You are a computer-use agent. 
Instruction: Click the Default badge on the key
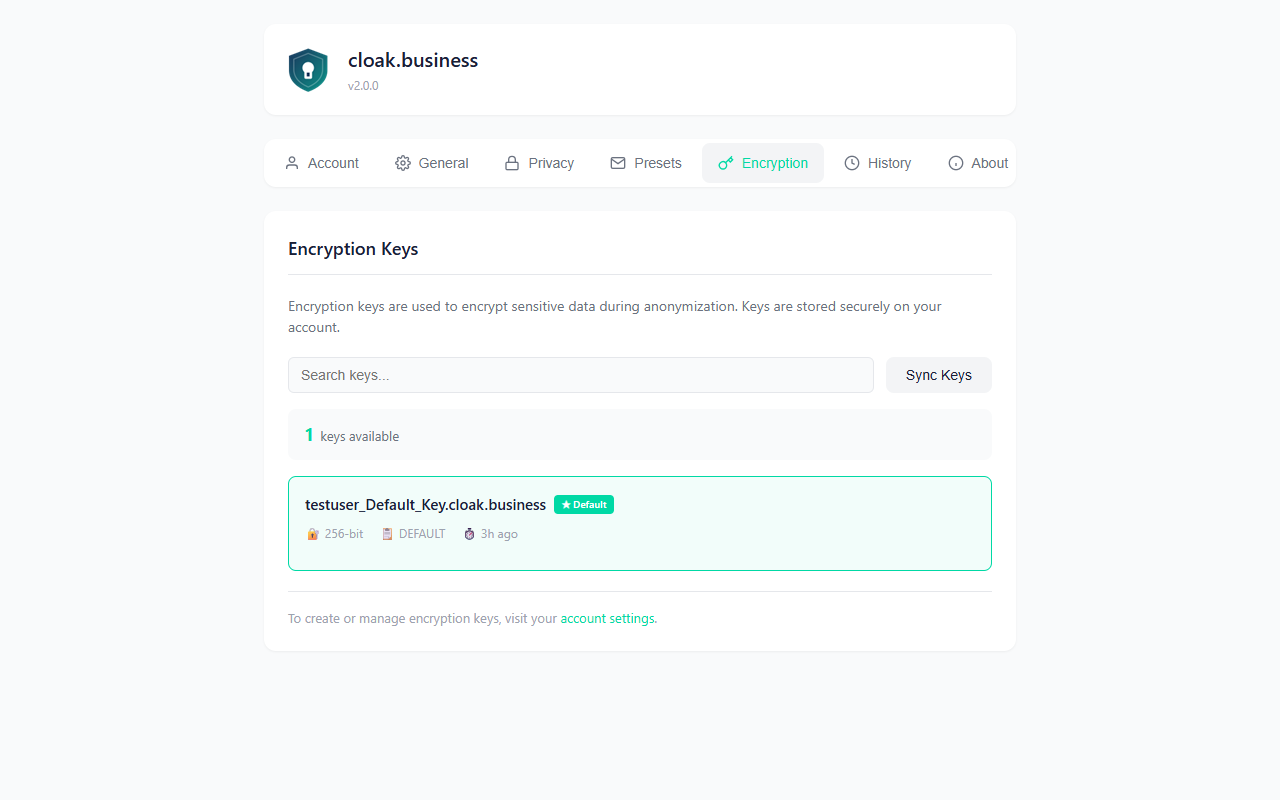(x=583, y=504)
